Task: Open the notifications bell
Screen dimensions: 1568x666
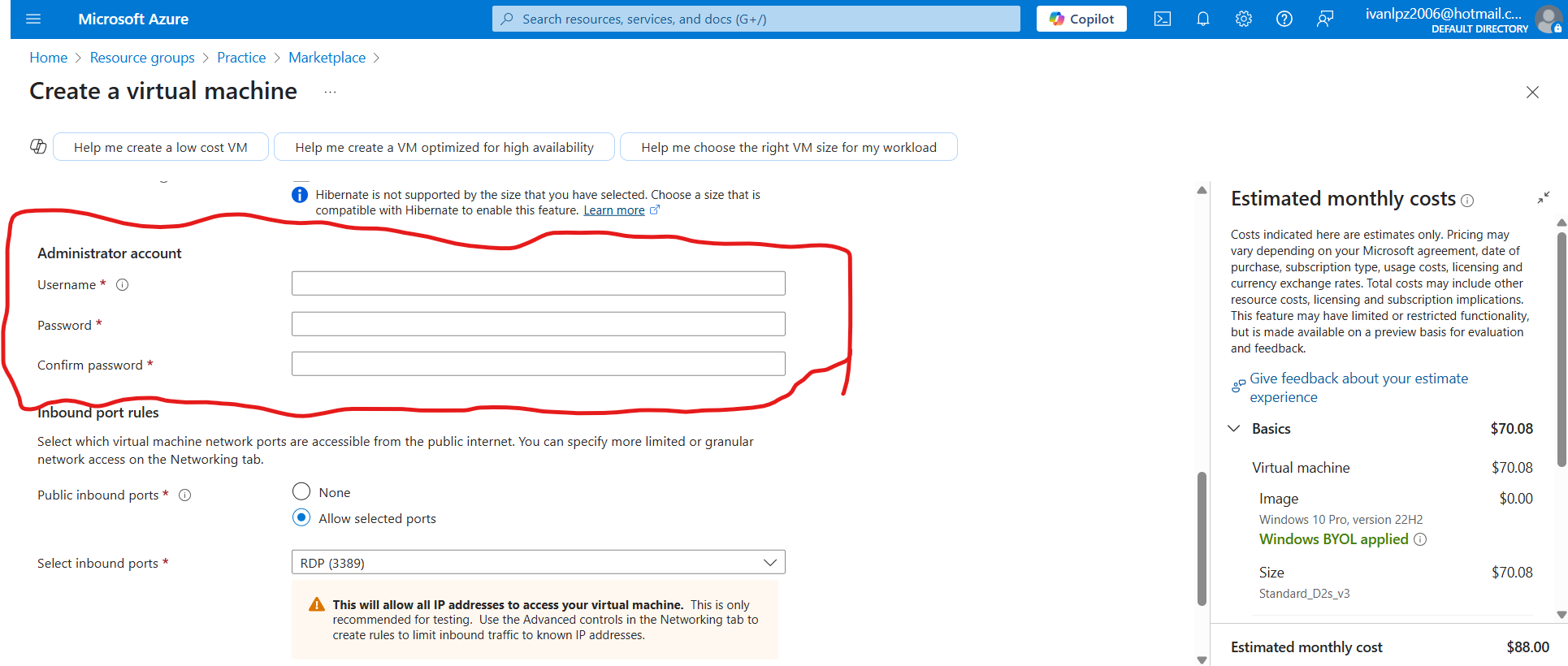Action: click(1203, 19)
